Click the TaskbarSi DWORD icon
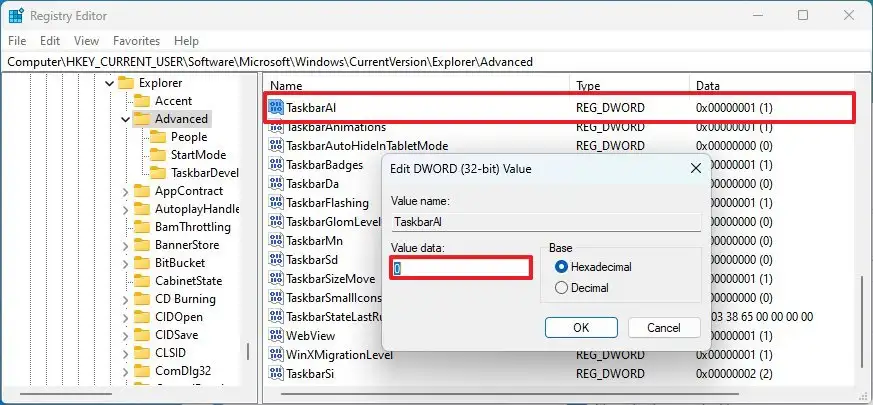Screen dimensions: 873x405 277,373
